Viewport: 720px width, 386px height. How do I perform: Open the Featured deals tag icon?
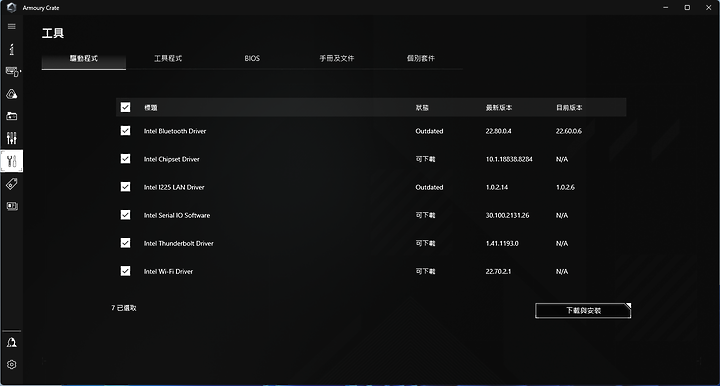[x=12, y=184]
